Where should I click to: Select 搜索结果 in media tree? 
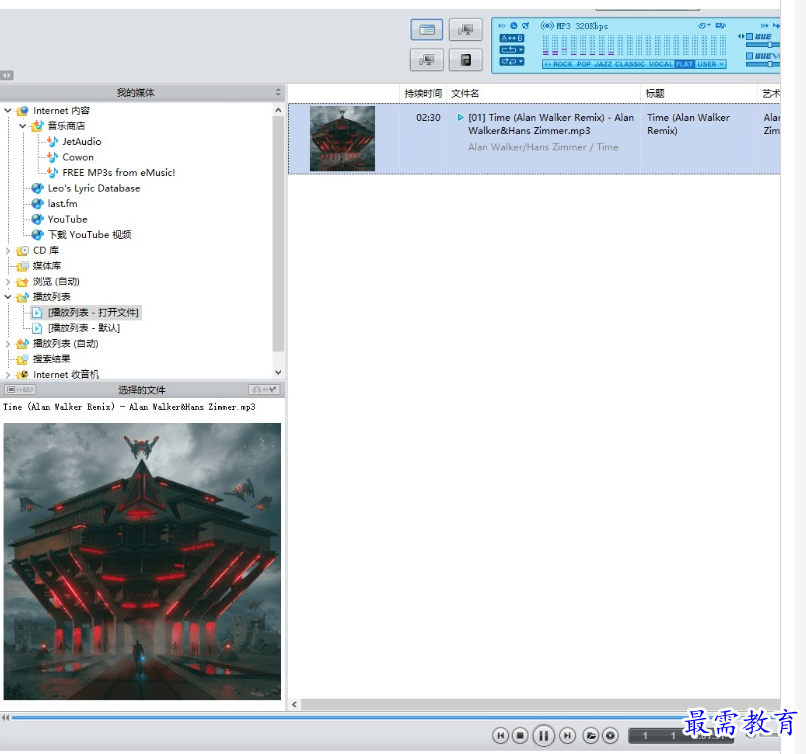pos(51,359)
